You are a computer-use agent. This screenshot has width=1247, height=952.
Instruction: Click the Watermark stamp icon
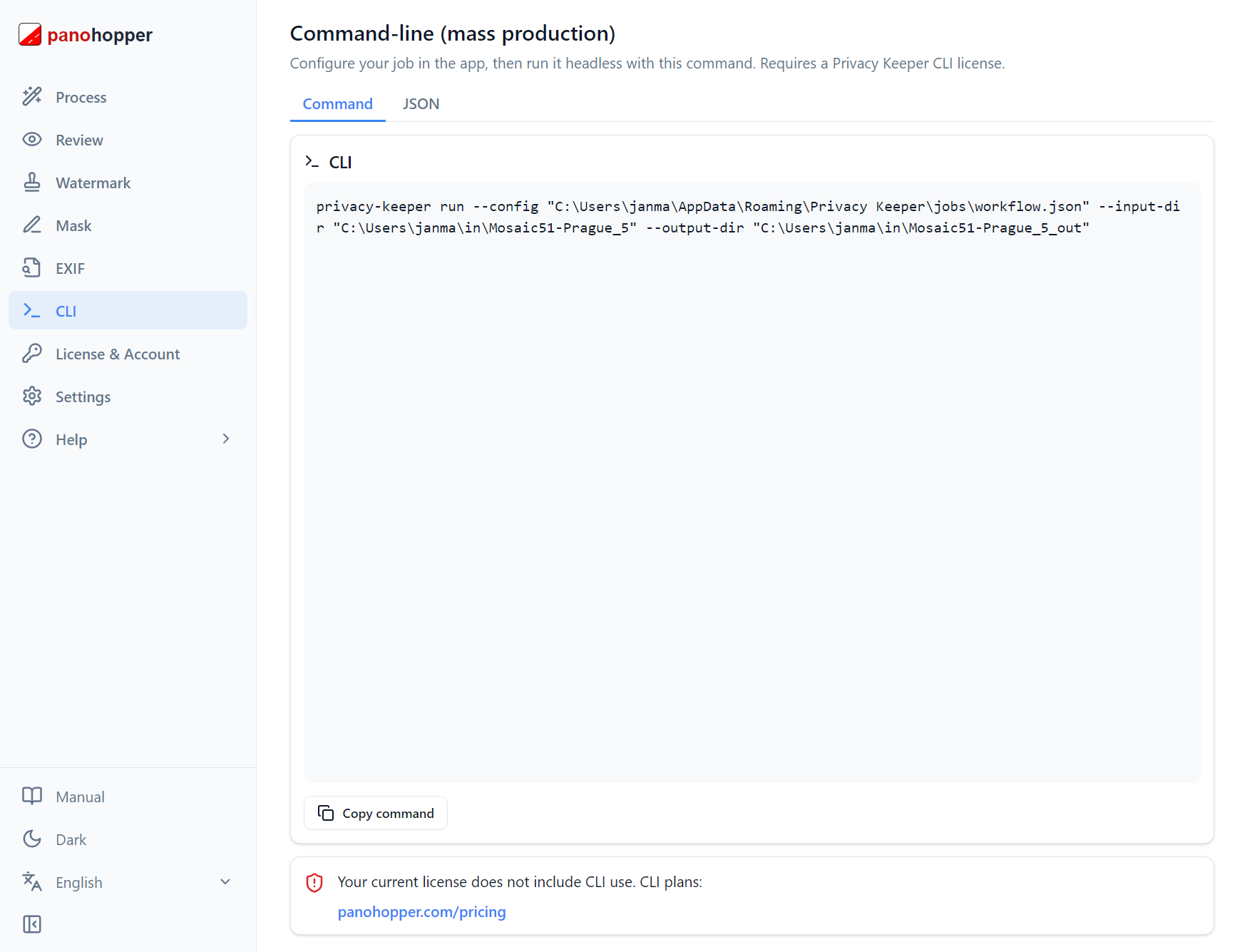click(32, 182)
